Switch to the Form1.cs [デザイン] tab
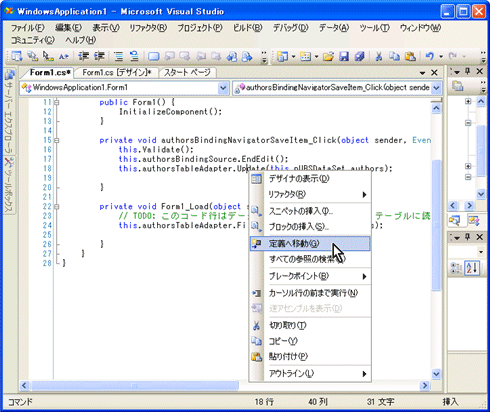490x412 pixels. coord(117,72)
